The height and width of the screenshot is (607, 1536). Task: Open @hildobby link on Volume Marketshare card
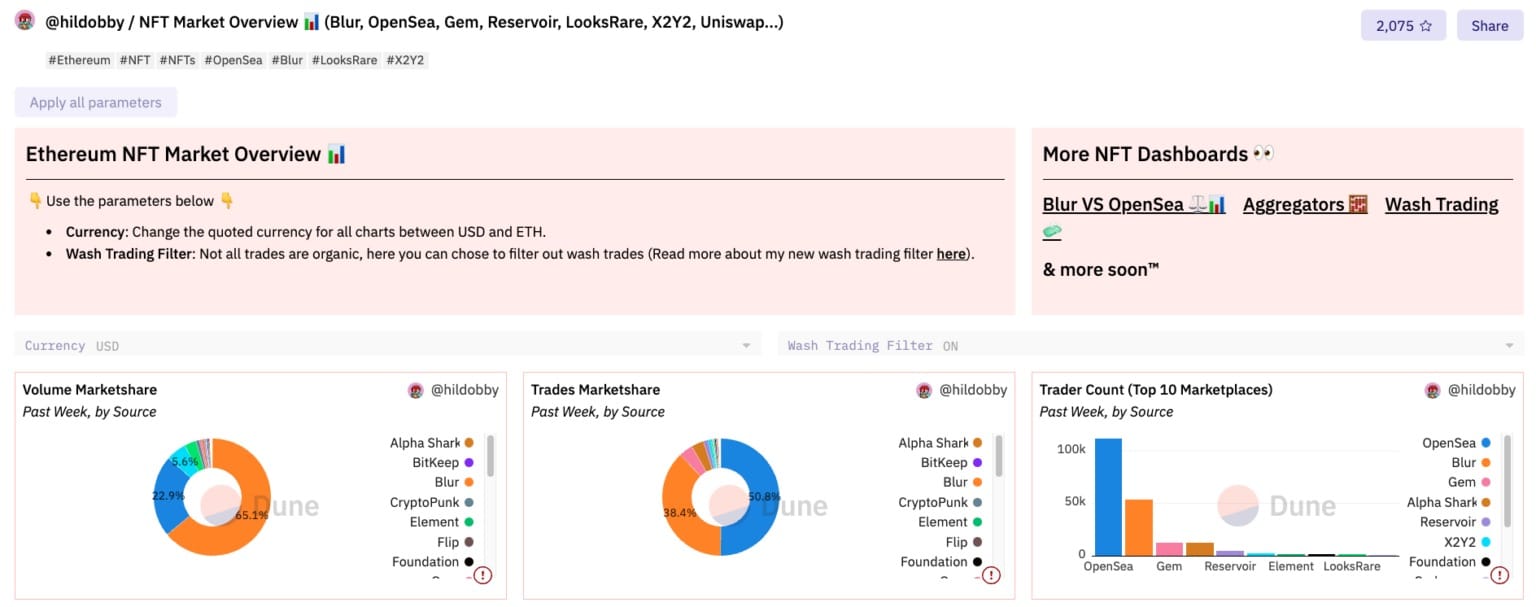coord(464,390)
